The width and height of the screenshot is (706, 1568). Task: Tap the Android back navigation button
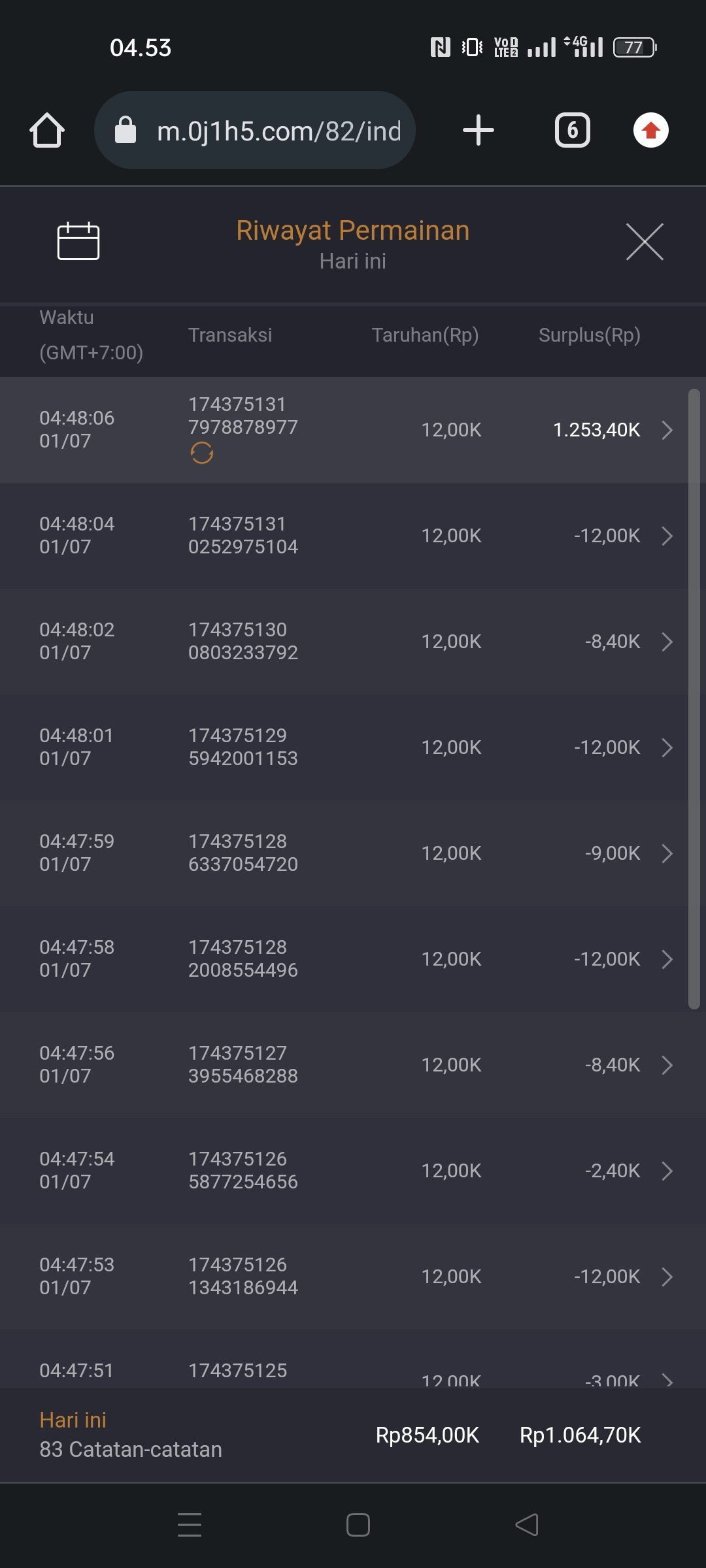(x=527, y=1525)
